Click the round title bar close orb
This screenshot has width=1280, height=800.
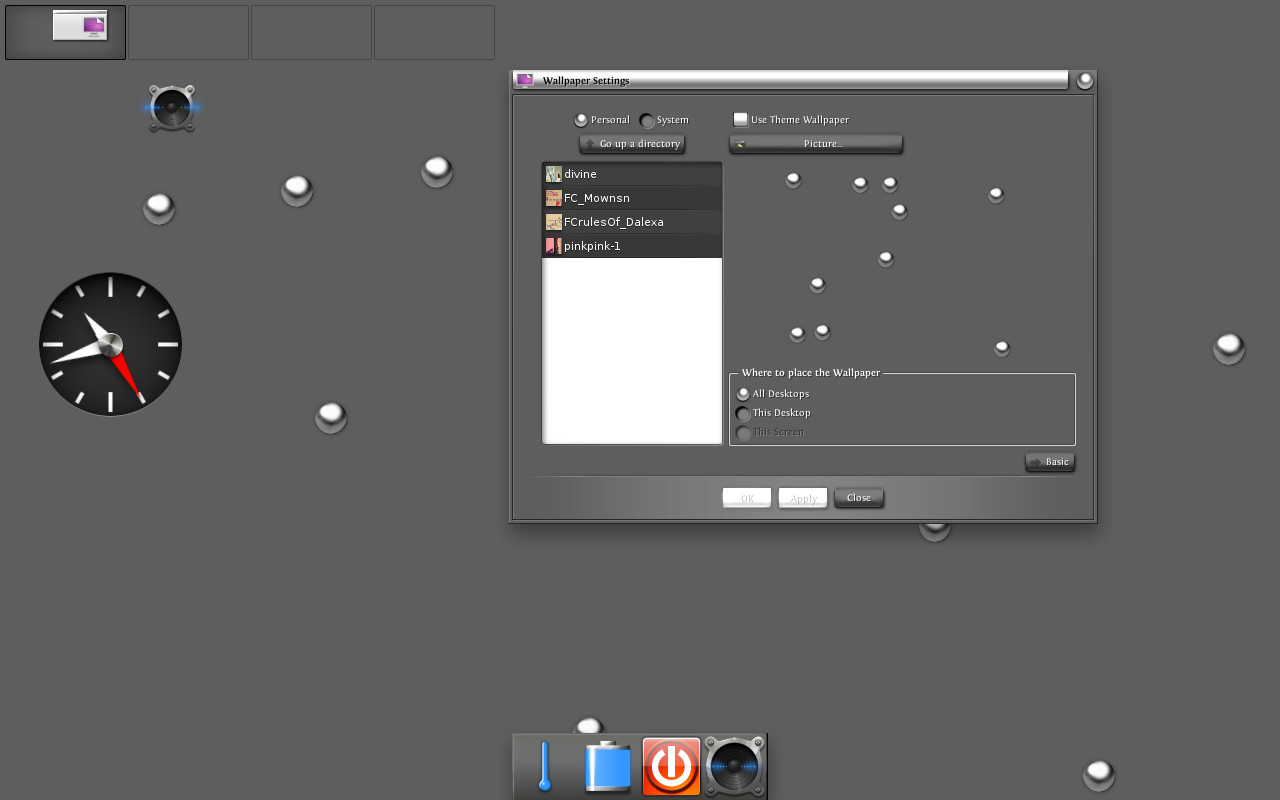tap(1085, 80)
